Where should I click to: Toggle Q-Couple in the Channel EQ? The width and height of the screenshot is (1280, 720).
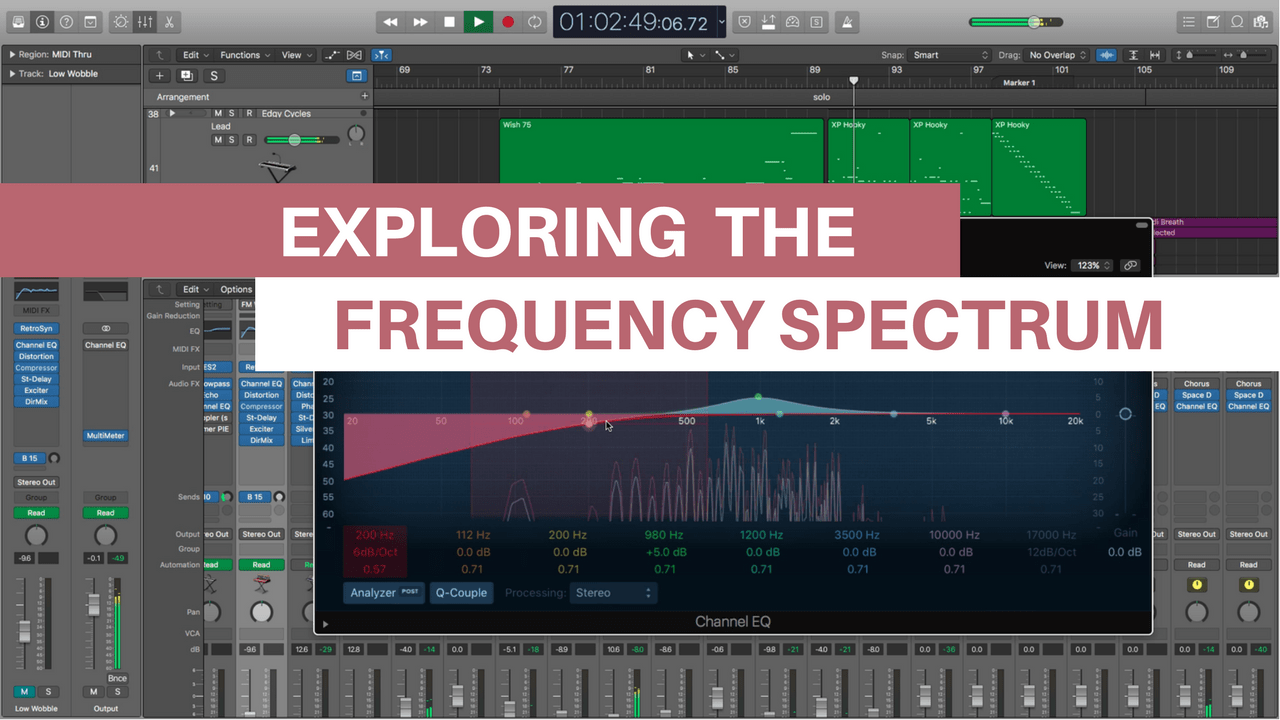coord(461,592)
